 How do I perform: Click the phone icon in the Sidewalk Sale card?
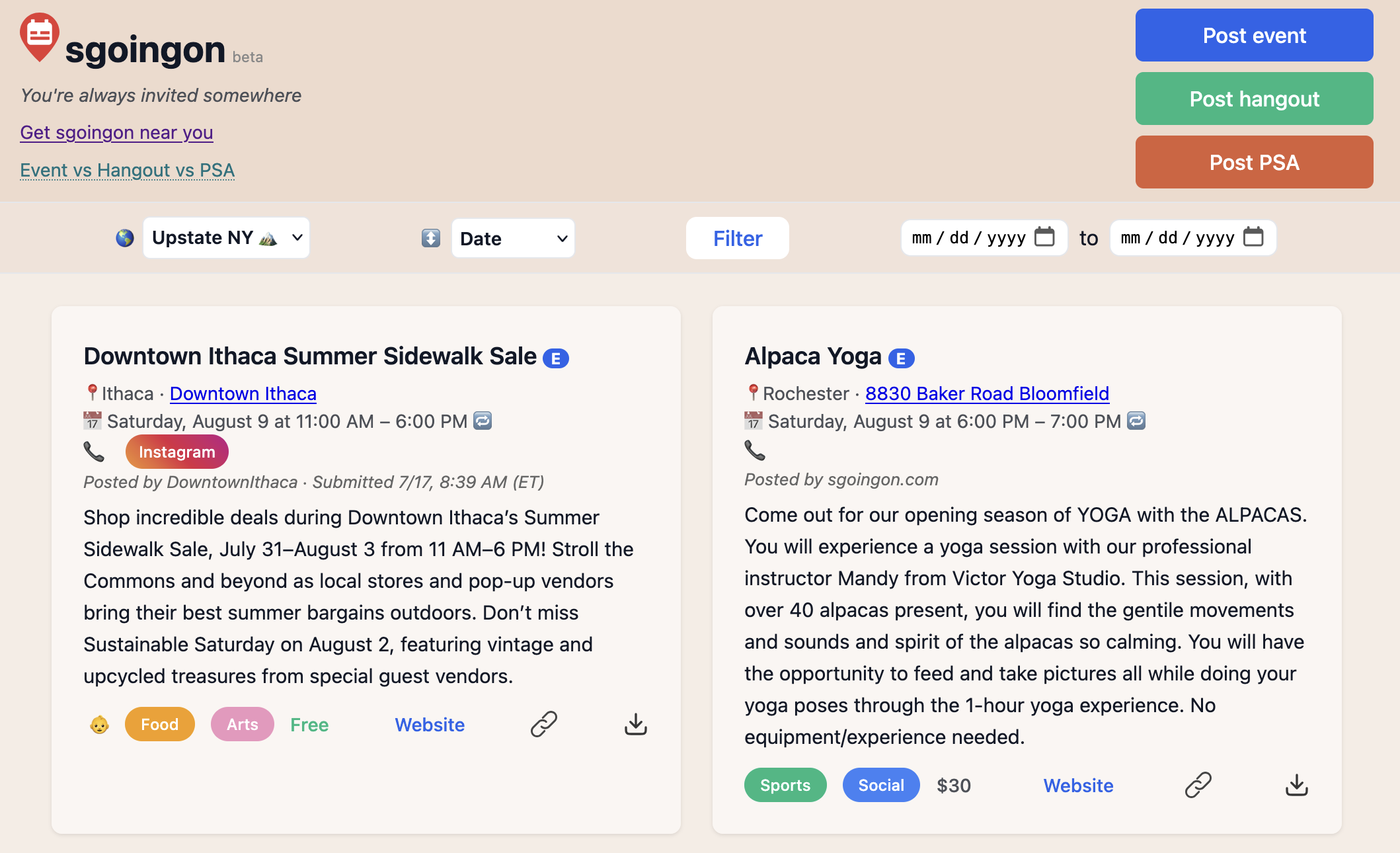(94, 452)
